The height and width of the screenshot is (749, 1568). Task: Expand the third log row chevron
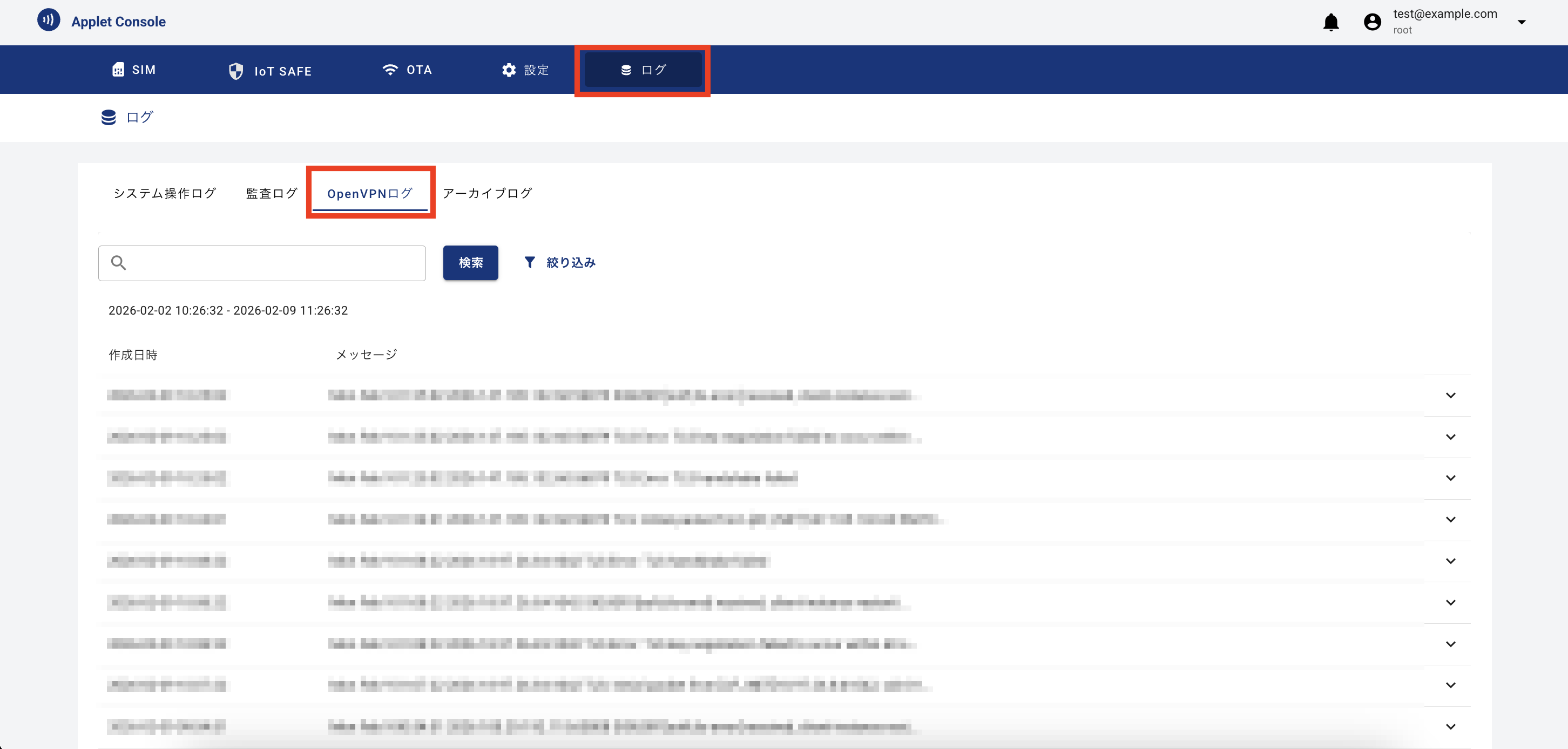[1450, 478]
